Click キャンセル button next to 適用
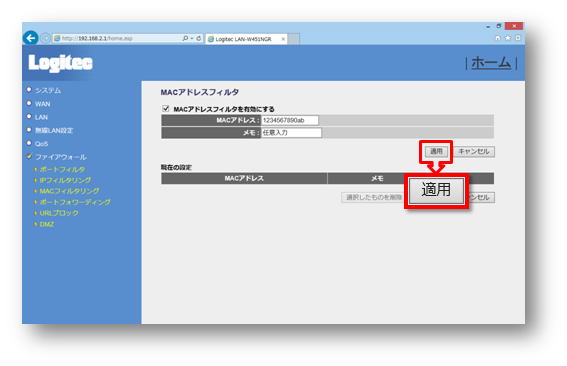The width and height of the screenshot is (567, 366). coord(474,152)
